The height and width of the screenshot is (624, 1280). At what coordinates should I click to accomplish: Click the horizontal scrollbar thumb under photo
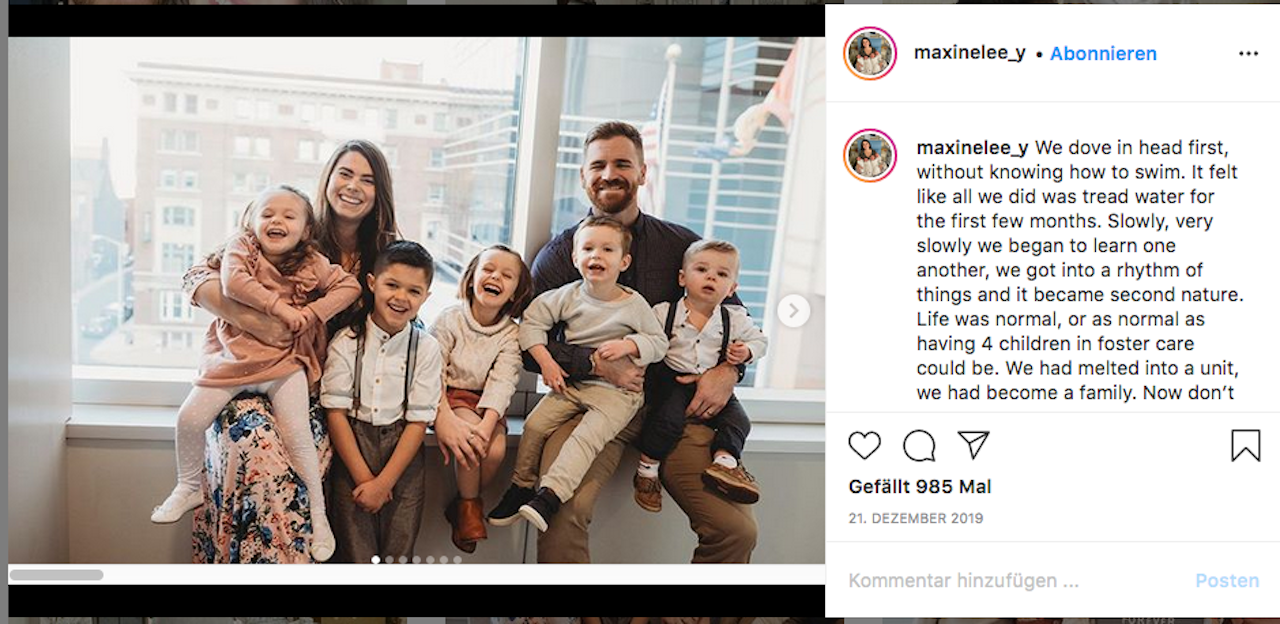tap(56, 575)
